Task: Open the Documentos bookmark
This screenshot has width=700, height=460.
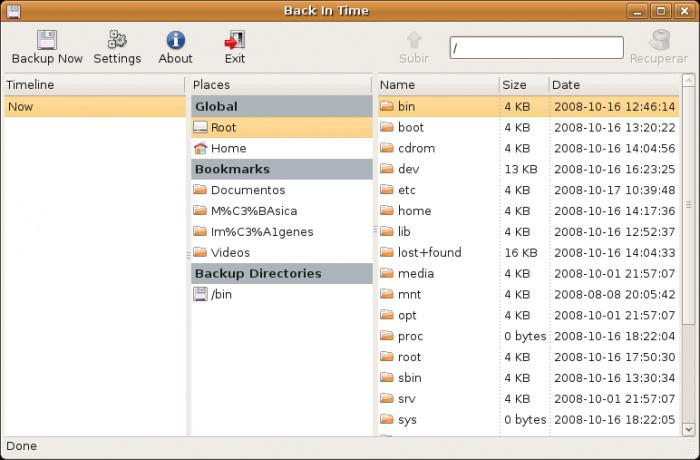Action: 247,190
